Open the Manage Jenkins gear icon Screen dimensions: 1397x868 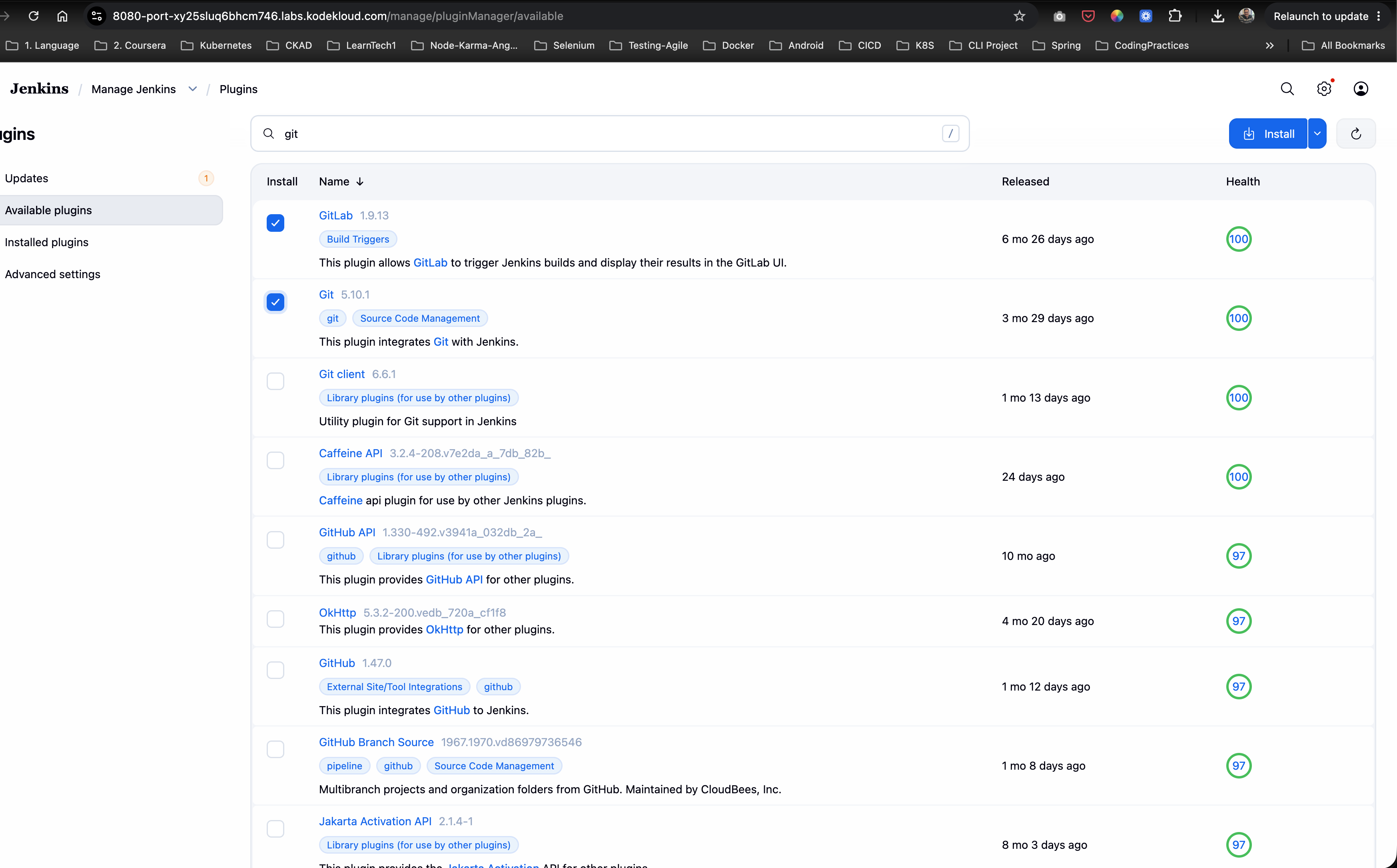1324,89
